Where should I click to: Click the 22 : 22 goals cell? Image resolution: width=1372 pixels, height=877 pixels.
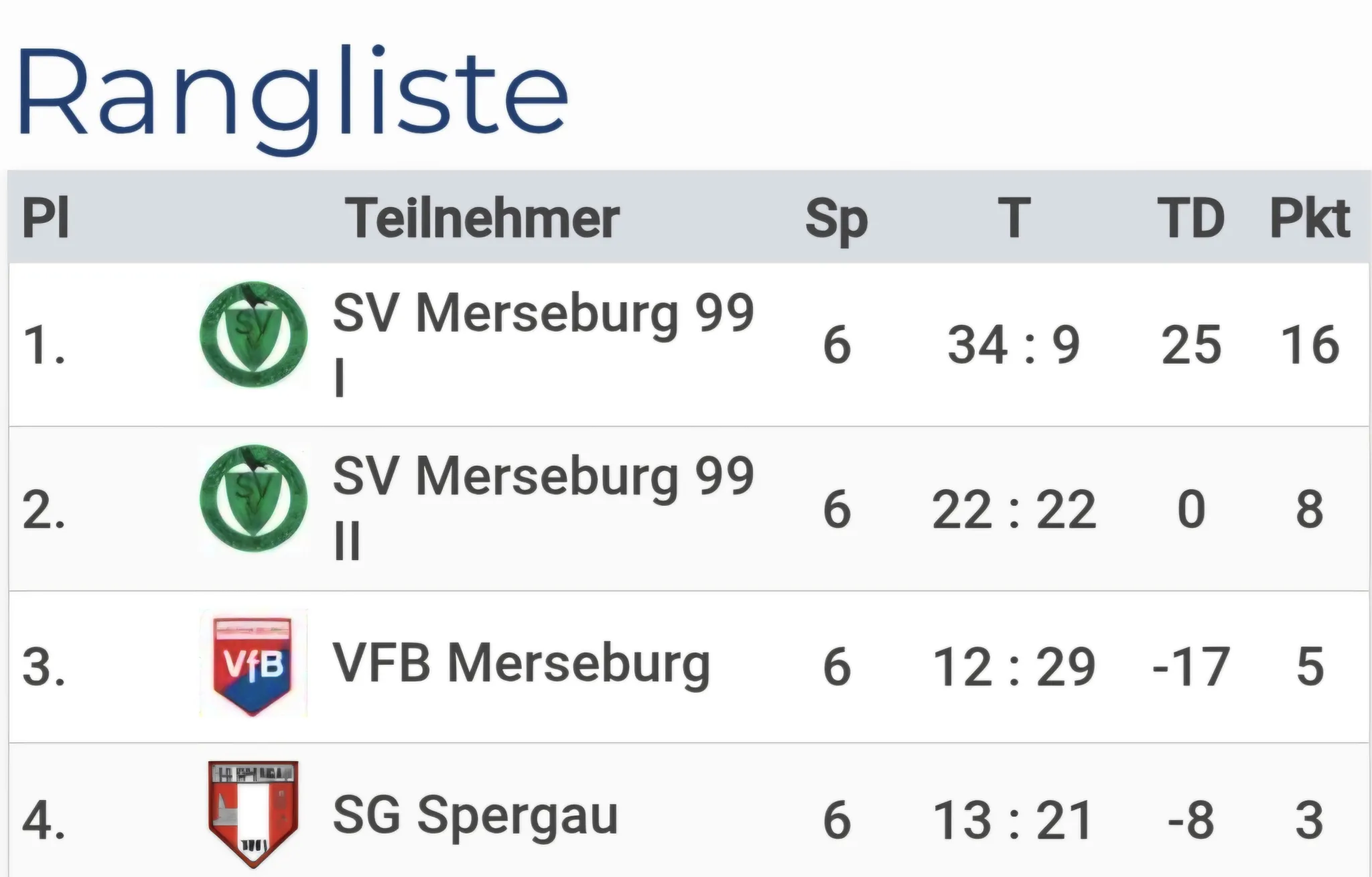pos(1014,510)
